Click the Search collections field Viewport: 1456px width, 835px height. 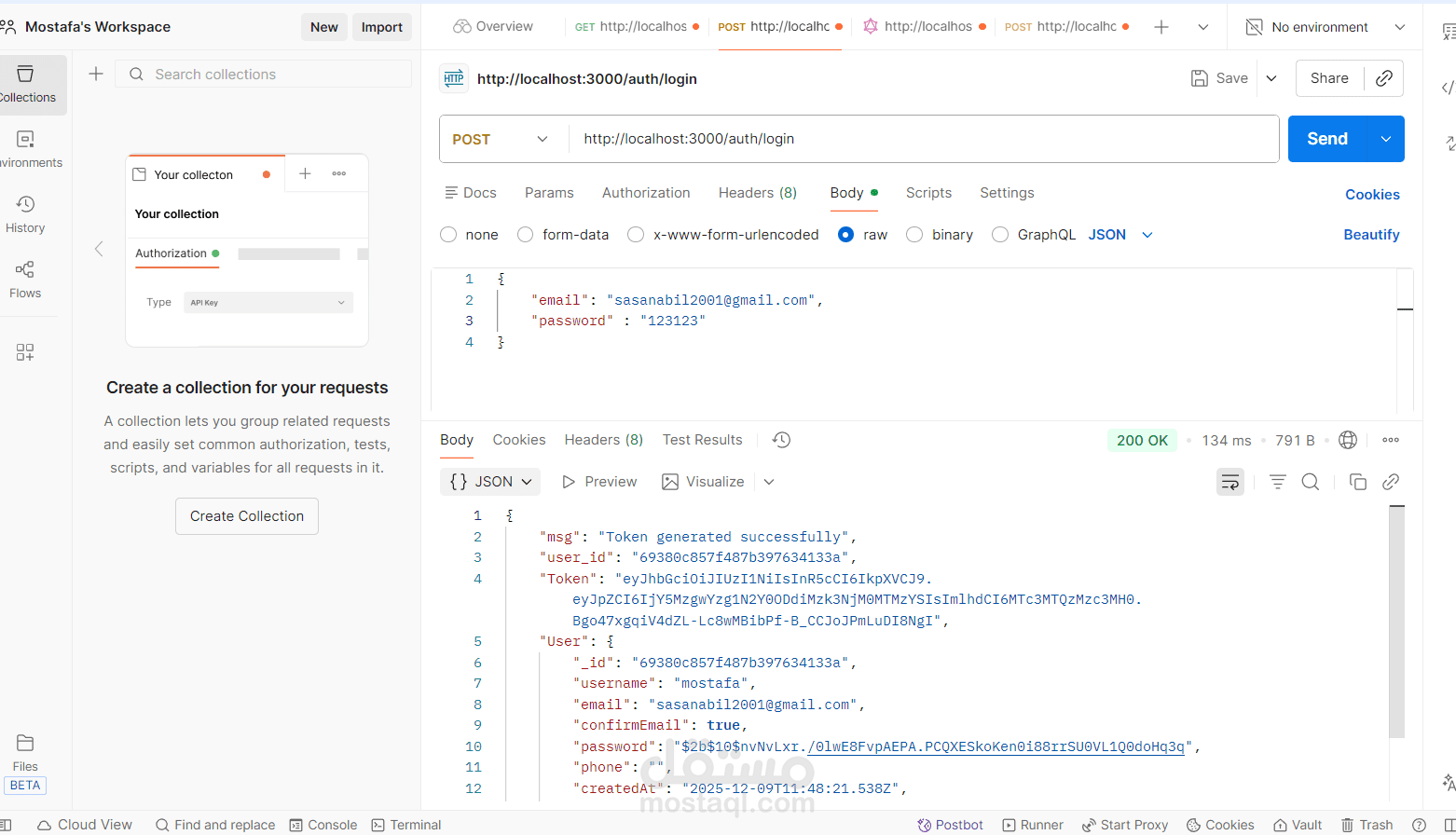[x=263, y=75]
